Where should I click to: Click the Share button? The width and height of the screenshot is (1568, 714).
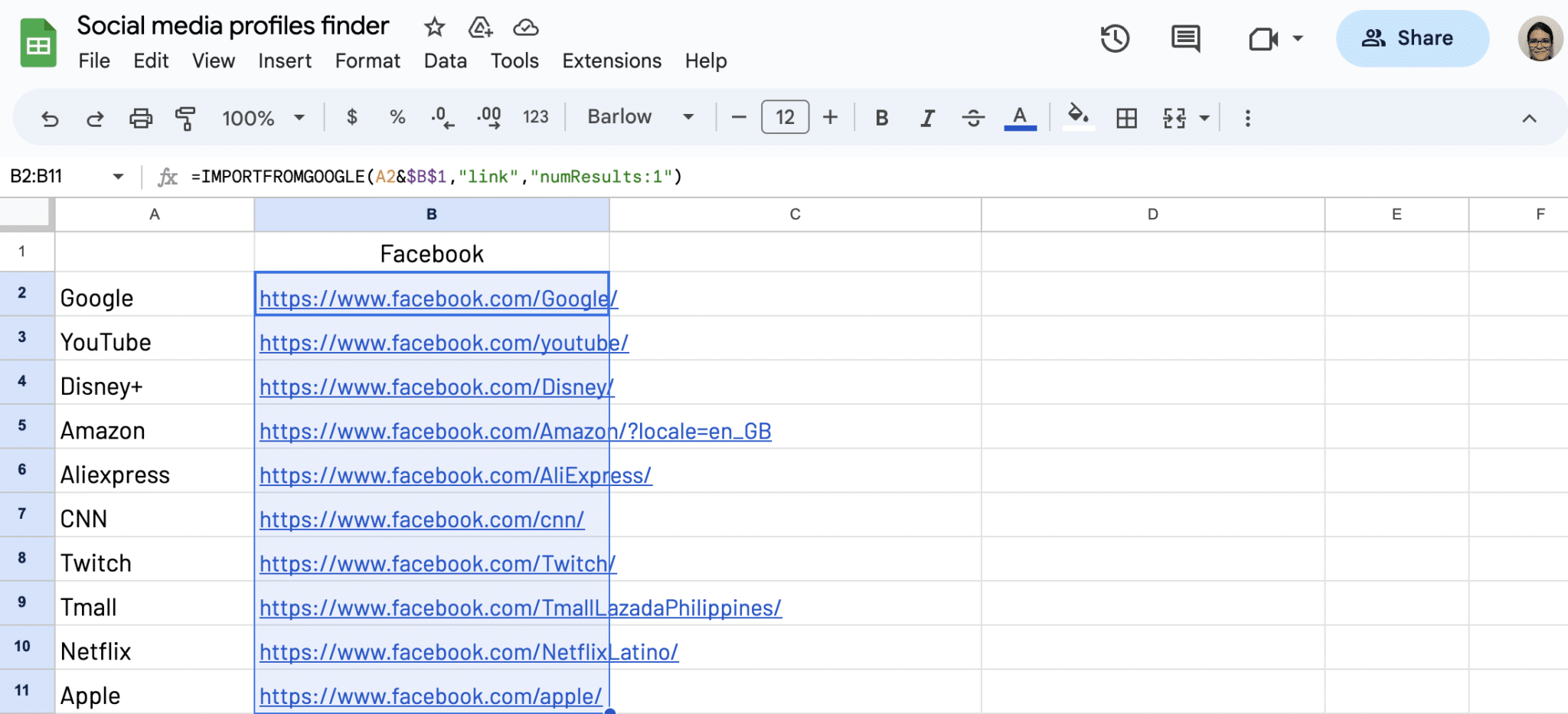pyautogui.click(x=1412, y=38)
